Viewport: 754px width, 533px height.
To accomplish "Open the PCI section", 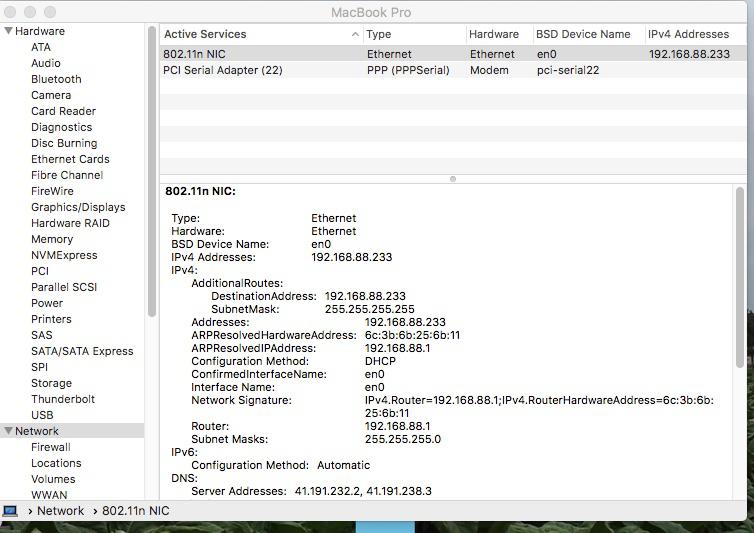I will [x=40, y=271].
